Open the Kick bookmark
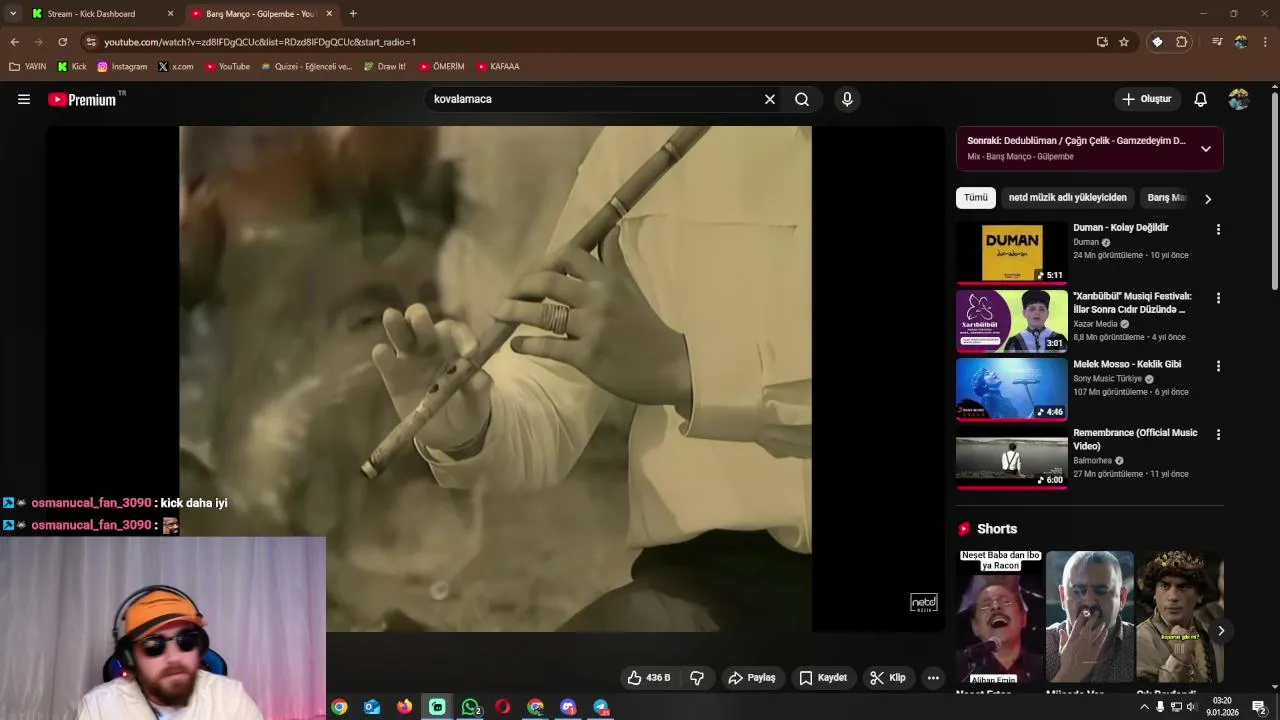This screenshot has height=720, width=1280. [72, 67]
